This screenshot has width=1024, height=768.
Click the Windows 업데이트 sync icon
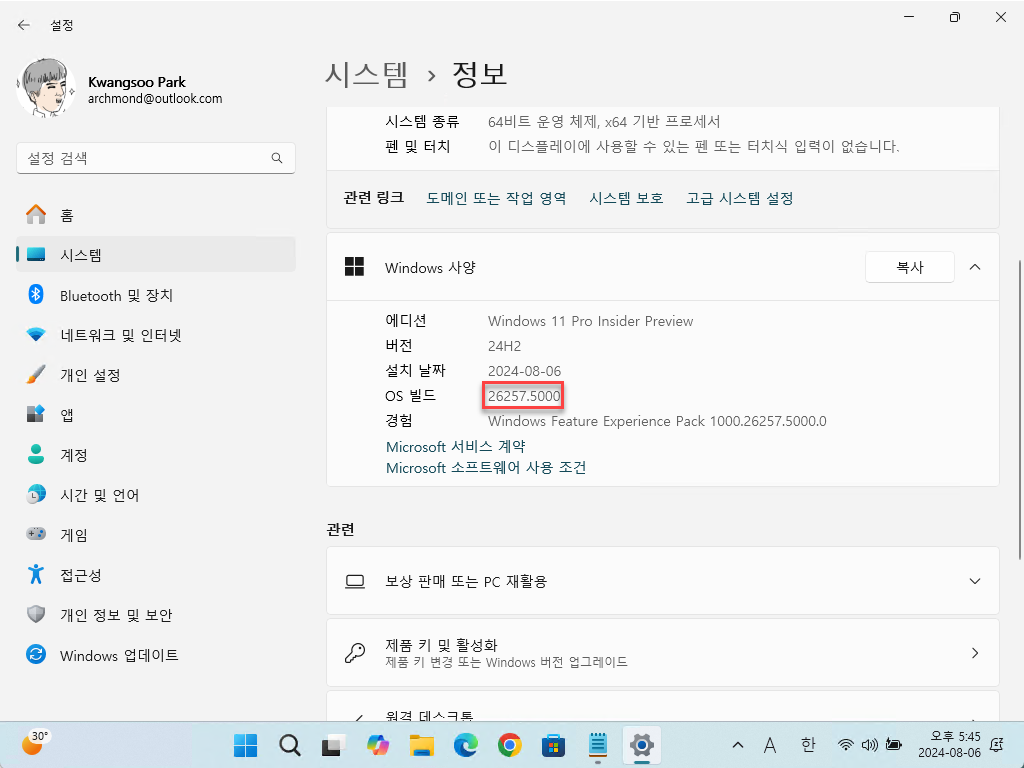(36, 654)
